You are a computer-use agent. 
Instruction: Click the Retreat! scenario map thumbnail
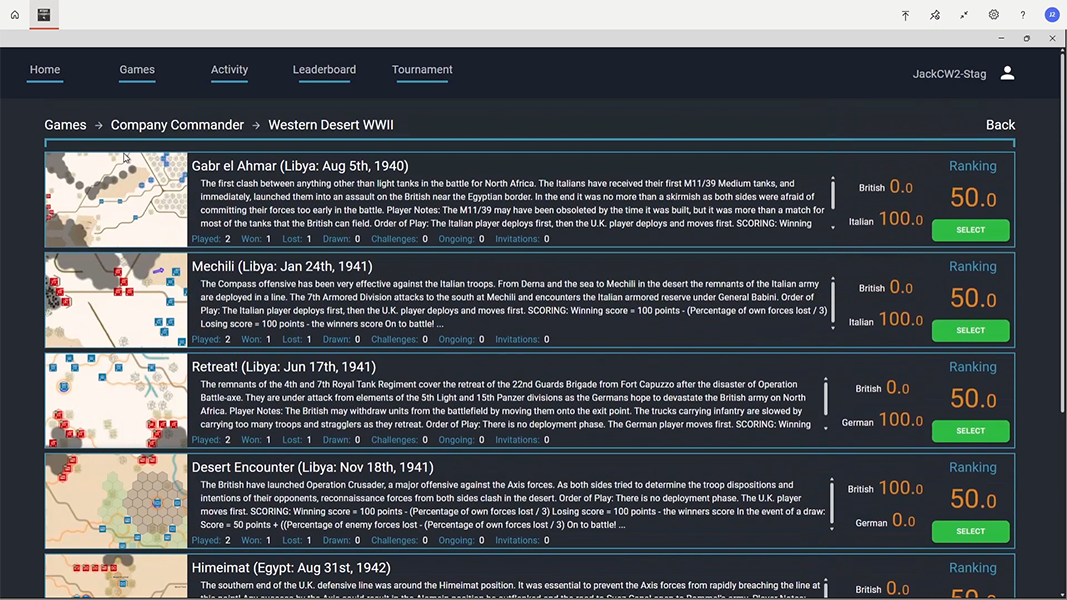115,399
